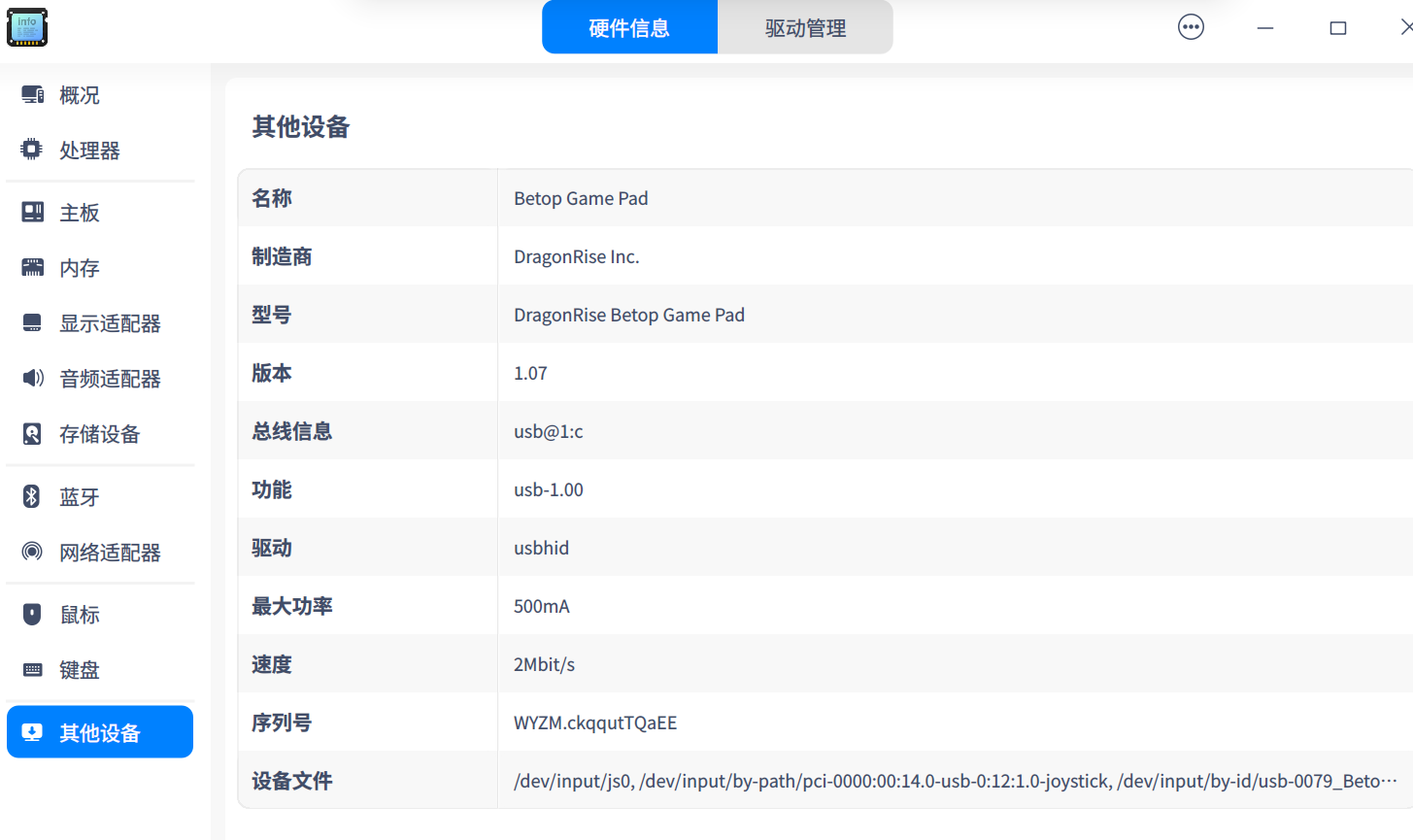Open 蓝牙 in the sidebar
Image resolution: width=1413 pixels, height=840 pixels.
(100, 496)
